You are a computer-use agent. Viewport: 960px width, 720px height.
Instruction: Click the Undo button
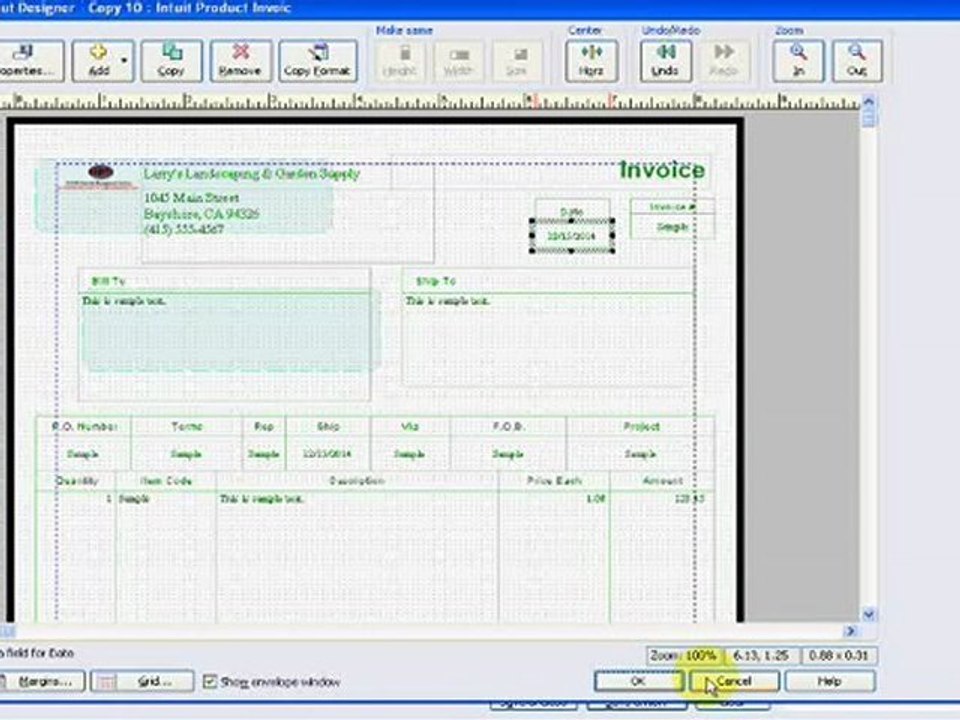[x=666, y=61]
